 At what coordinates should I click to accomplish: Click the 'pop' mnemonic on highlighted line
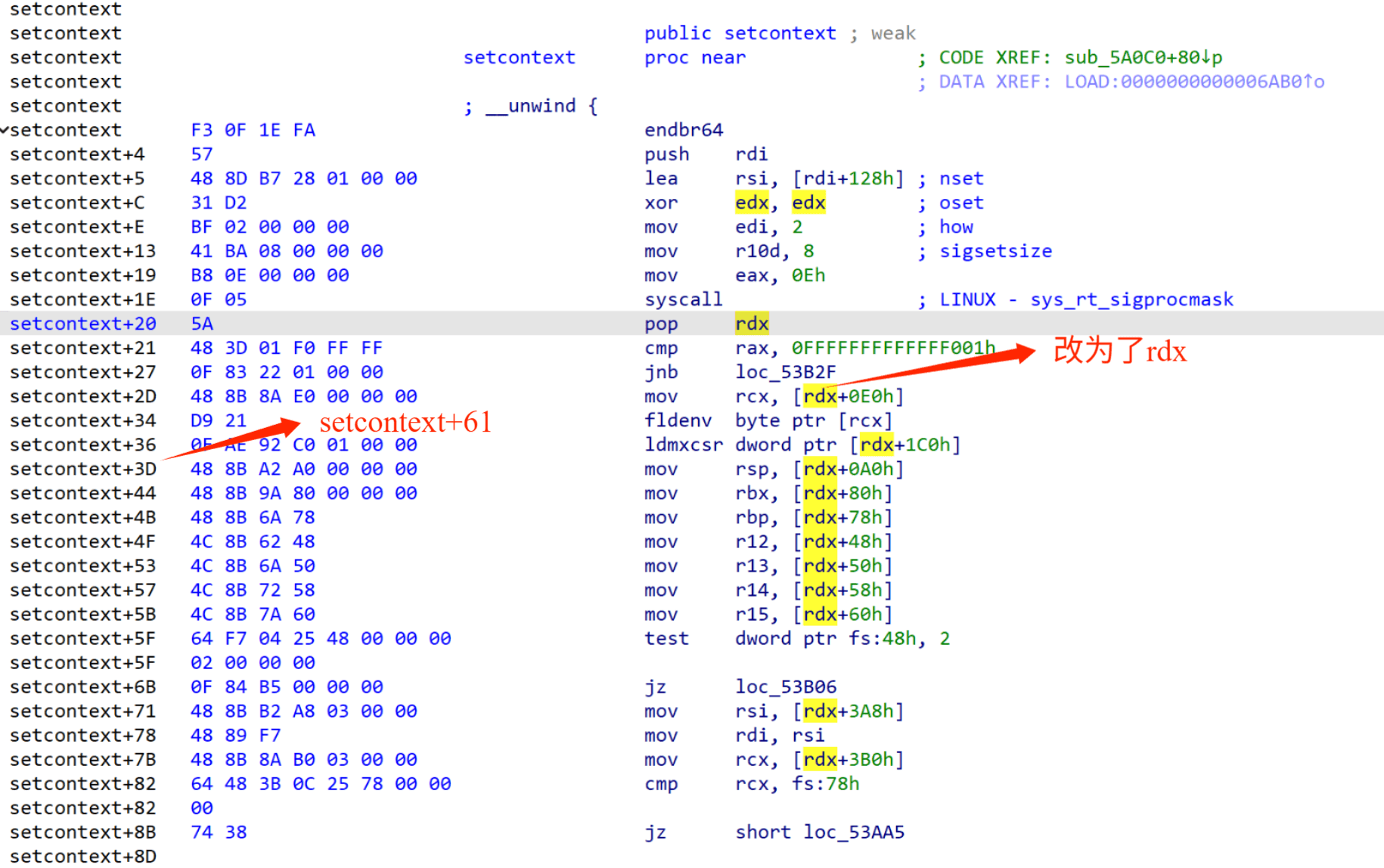pyautogui.click(x=661, y=324)
